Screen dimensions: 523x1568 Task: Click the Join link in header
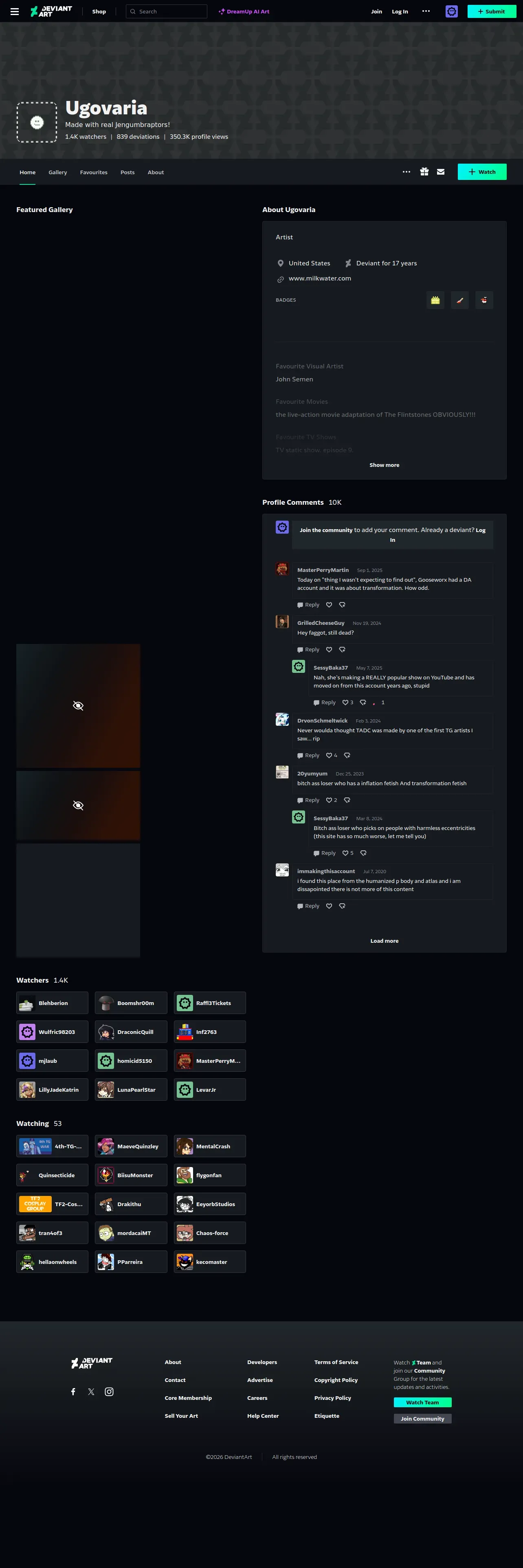[x=377, y=11]
